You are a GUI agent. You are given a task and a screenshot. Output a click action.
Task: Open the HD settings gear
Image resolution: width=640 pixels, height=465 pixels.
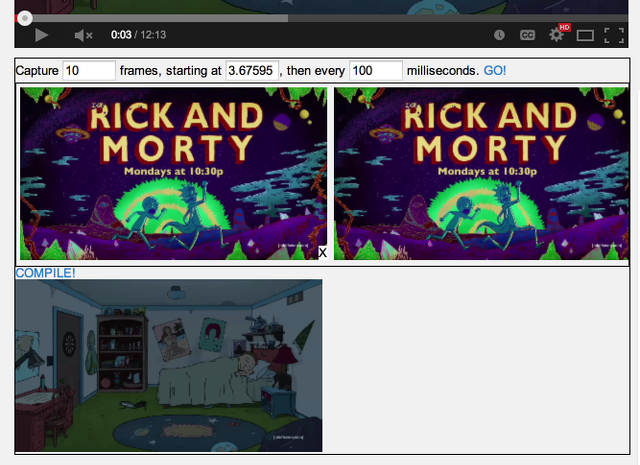(x=558, y=34)
